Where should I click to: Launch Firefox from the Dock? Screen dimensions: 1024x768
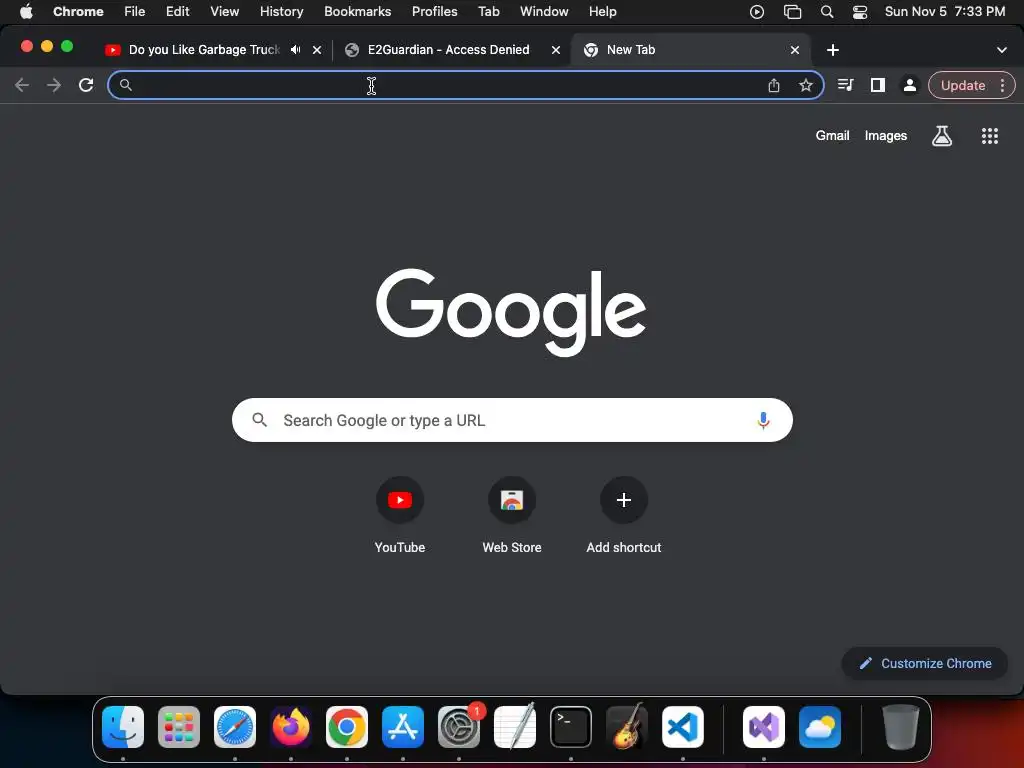coord(291,727)
